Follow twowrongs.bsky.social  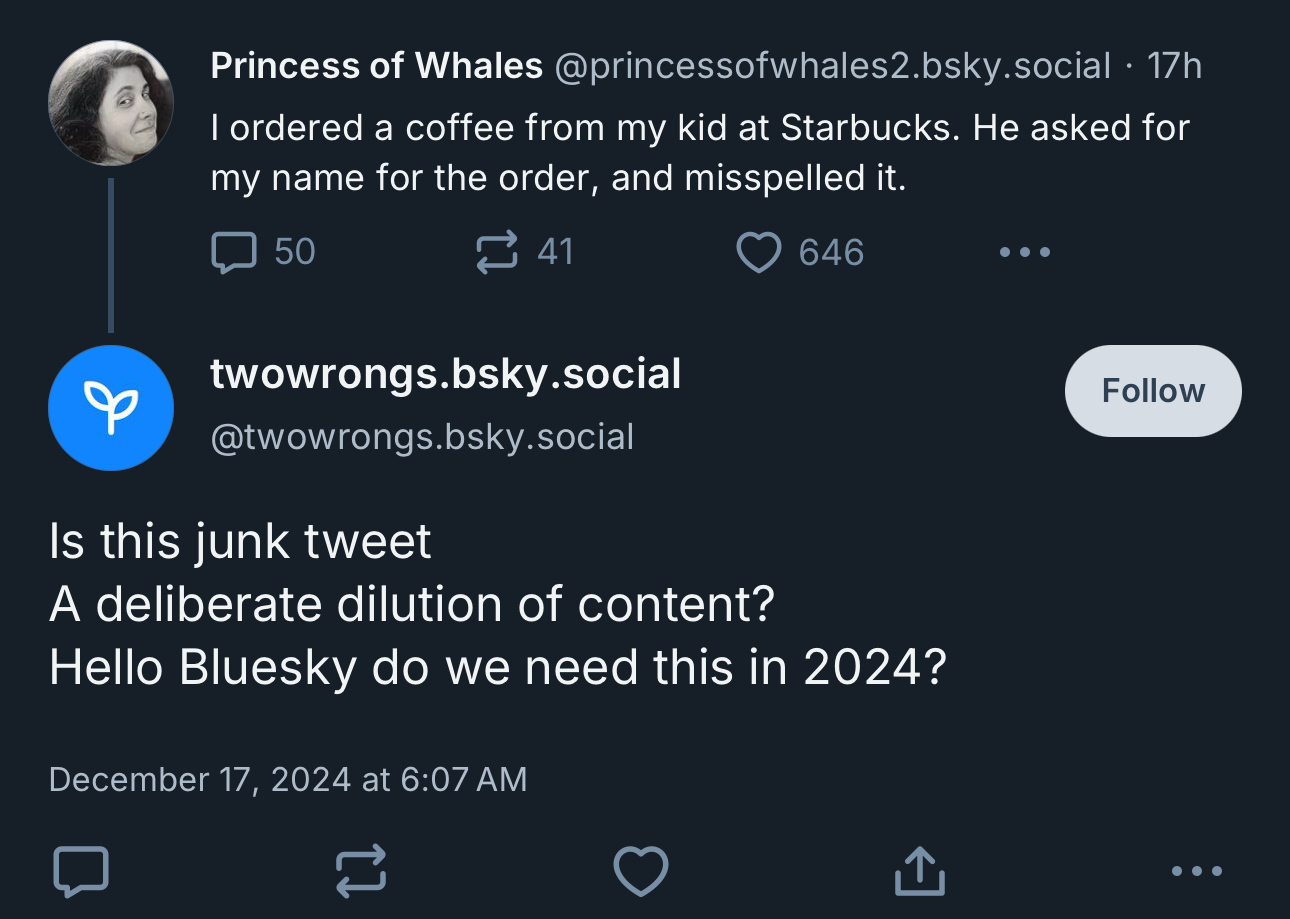click(1153, 391)
